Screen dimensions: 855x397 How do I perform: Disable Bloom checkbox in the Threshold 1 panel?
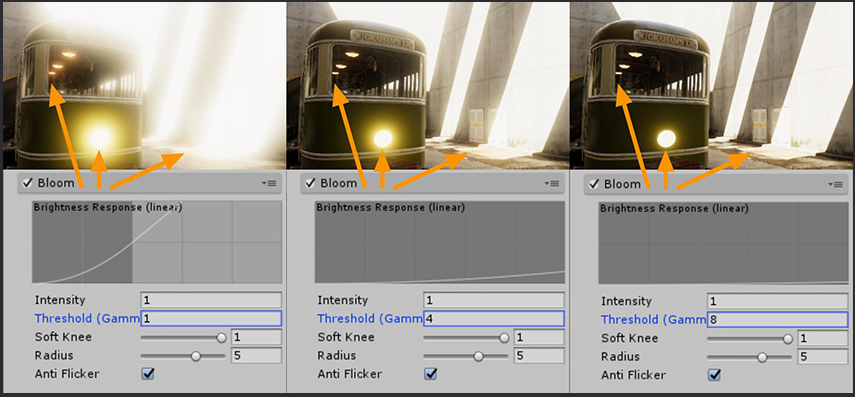click(x=26, y=183)
